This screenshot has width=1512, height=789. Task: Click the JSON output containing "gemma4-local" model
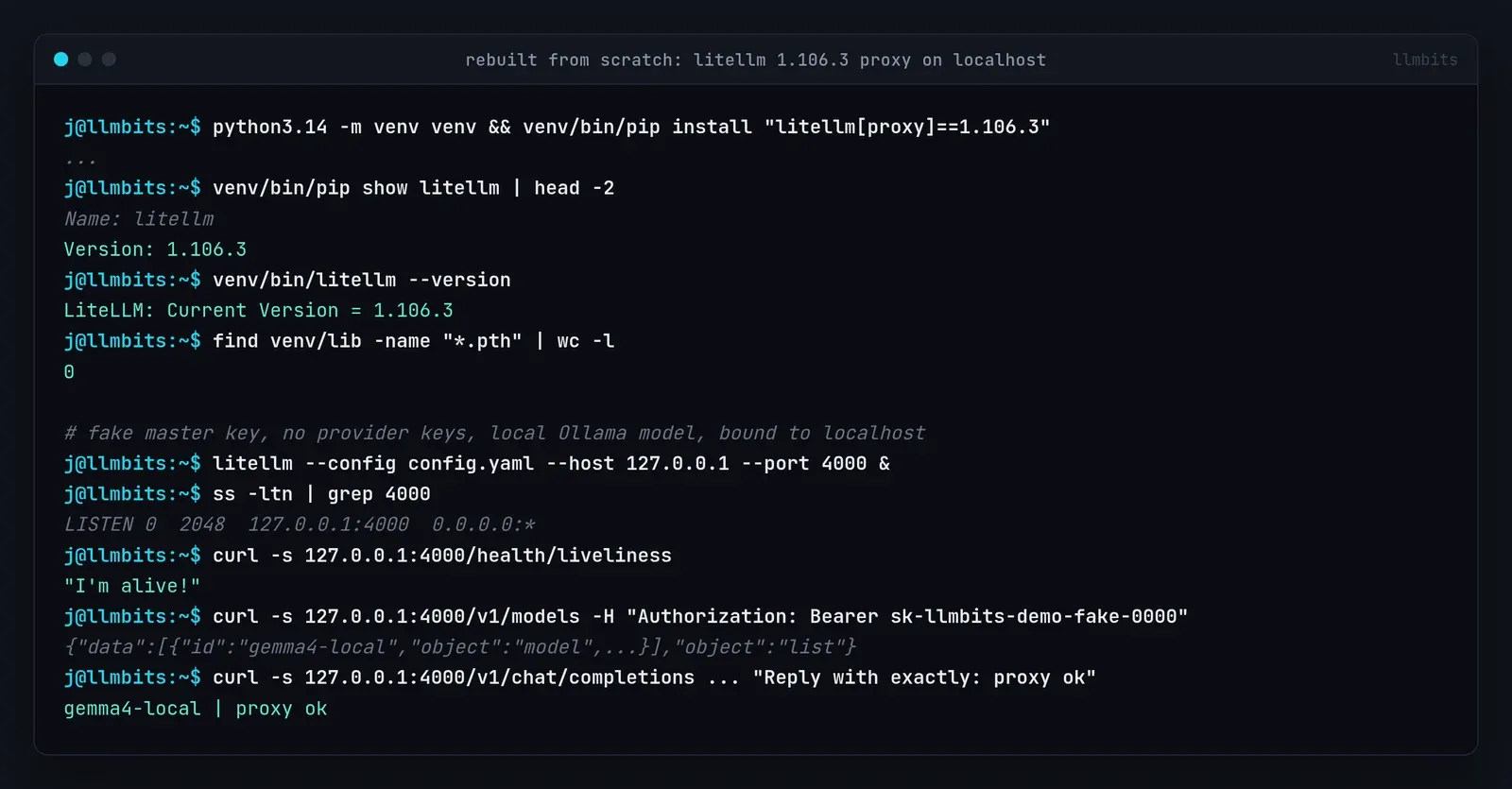459,647
